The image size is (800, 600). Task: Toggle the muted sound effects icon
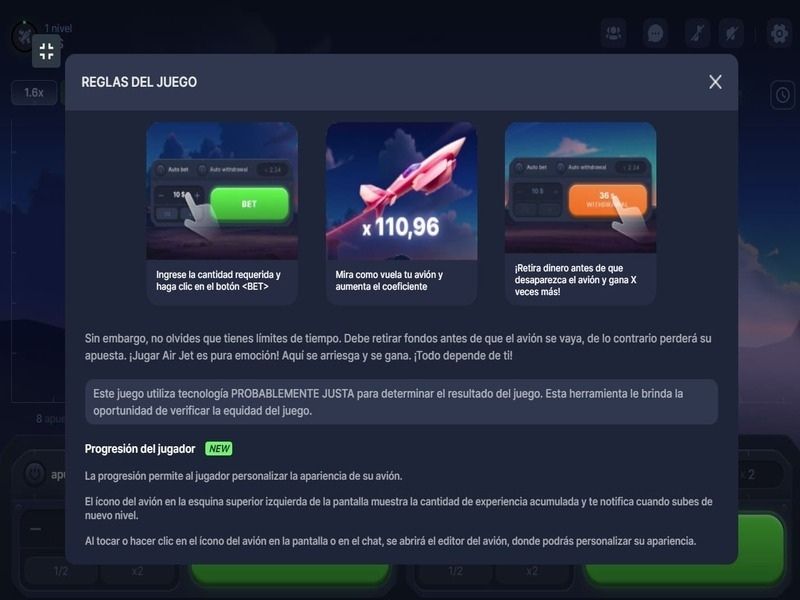click(731, 34)
